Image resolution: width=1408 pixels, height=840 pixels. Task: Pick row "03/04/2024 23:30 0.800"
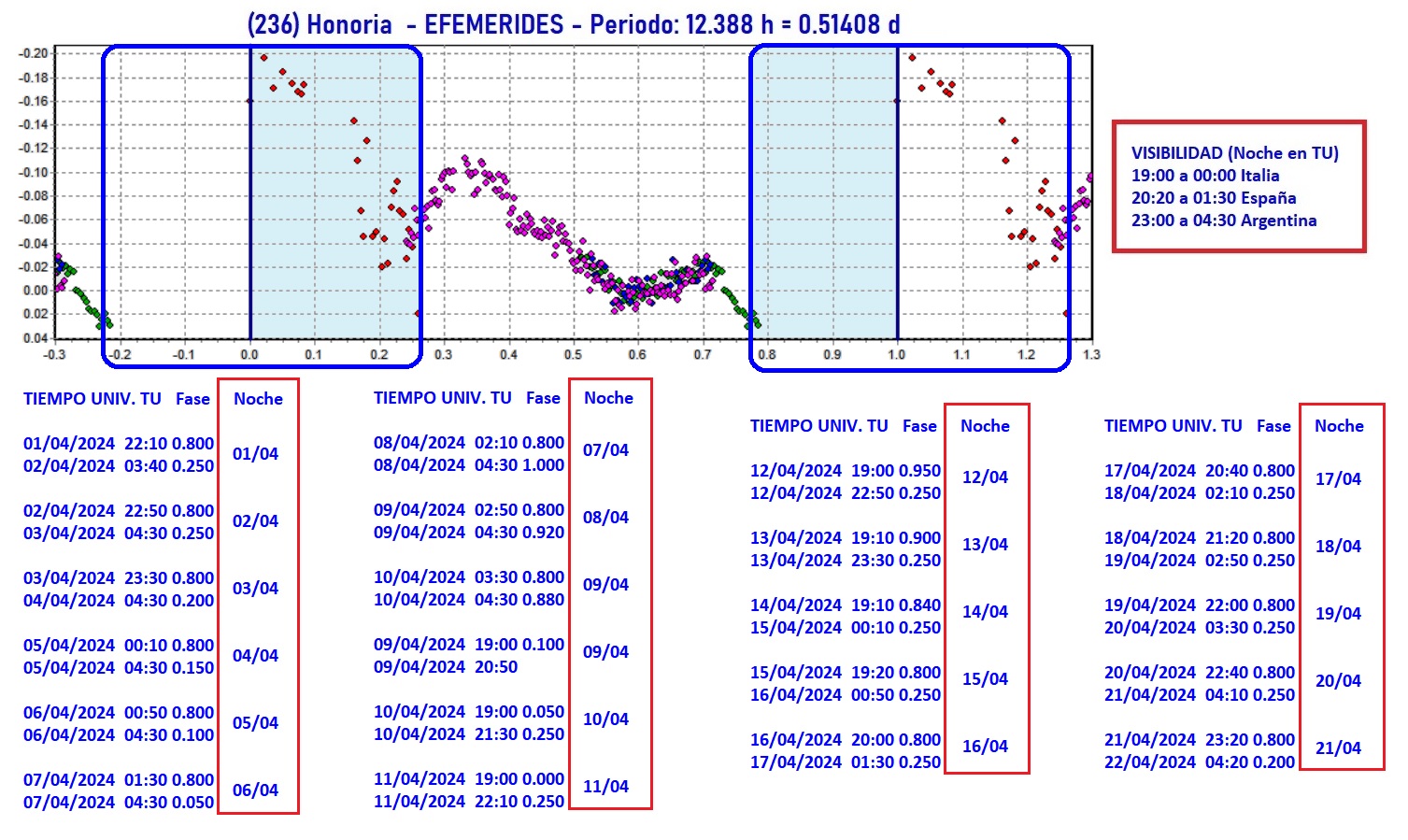pyautogui.click(x=119, y=577)
